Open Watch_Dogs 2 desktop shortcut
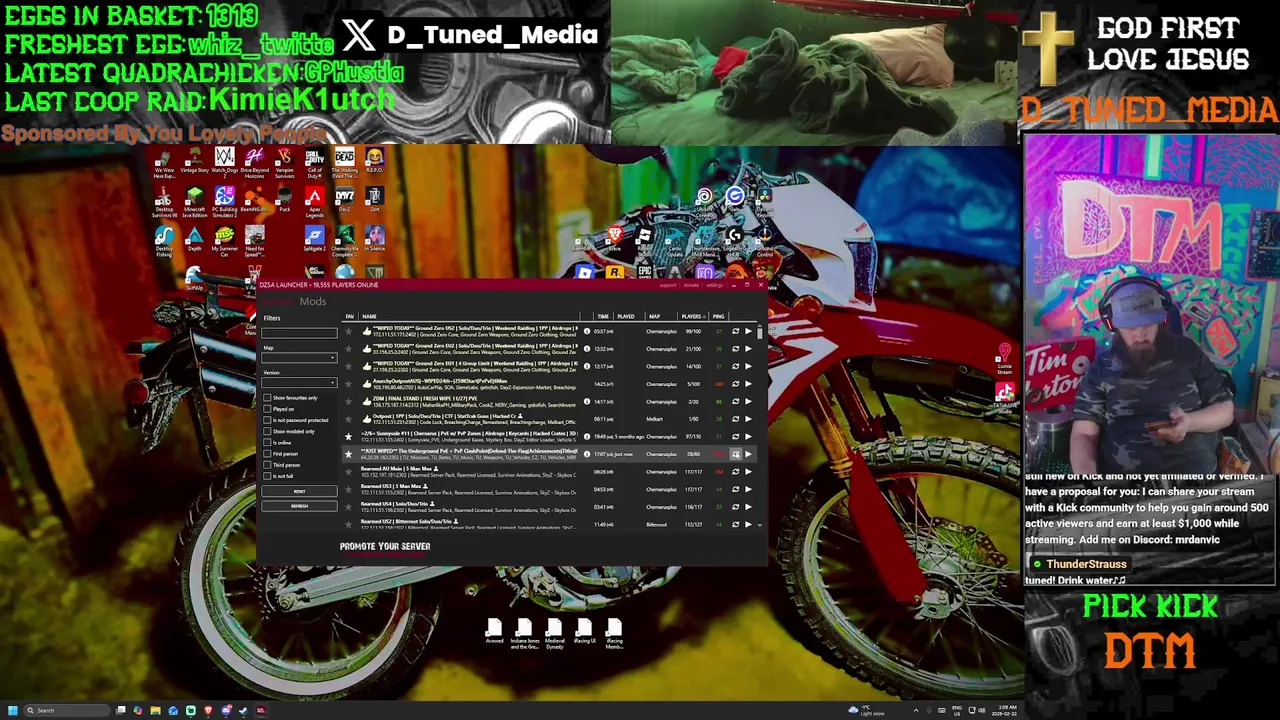 (x=225, y=162)
